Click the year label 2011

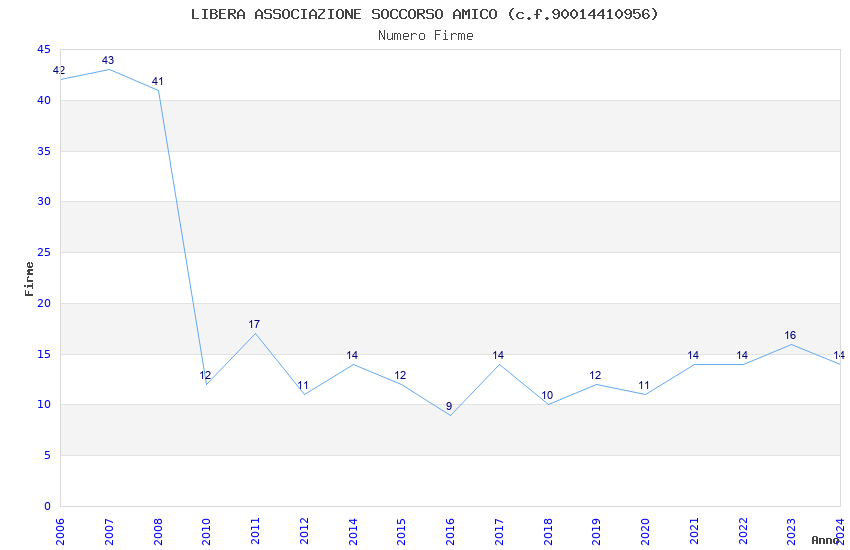[x=255, y=532]
